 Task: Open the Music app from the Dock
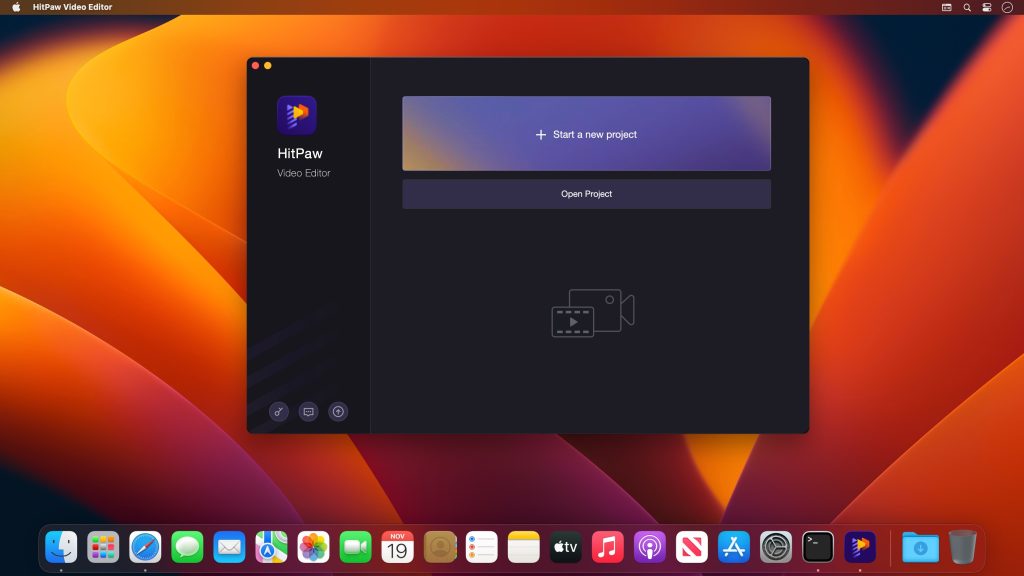[607, 547]
